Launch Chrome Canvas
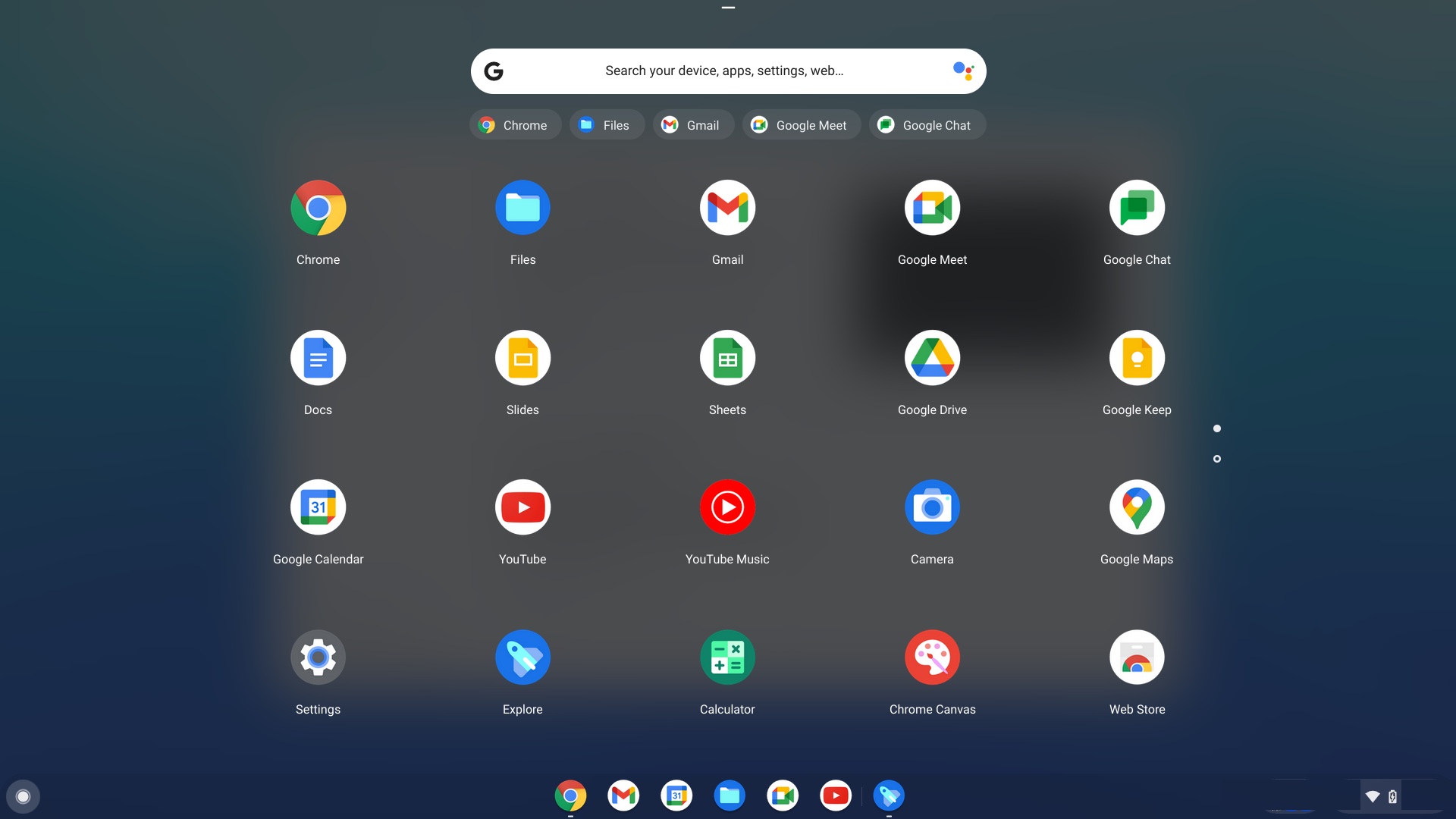1456x819 pixels. pos(932,657)
